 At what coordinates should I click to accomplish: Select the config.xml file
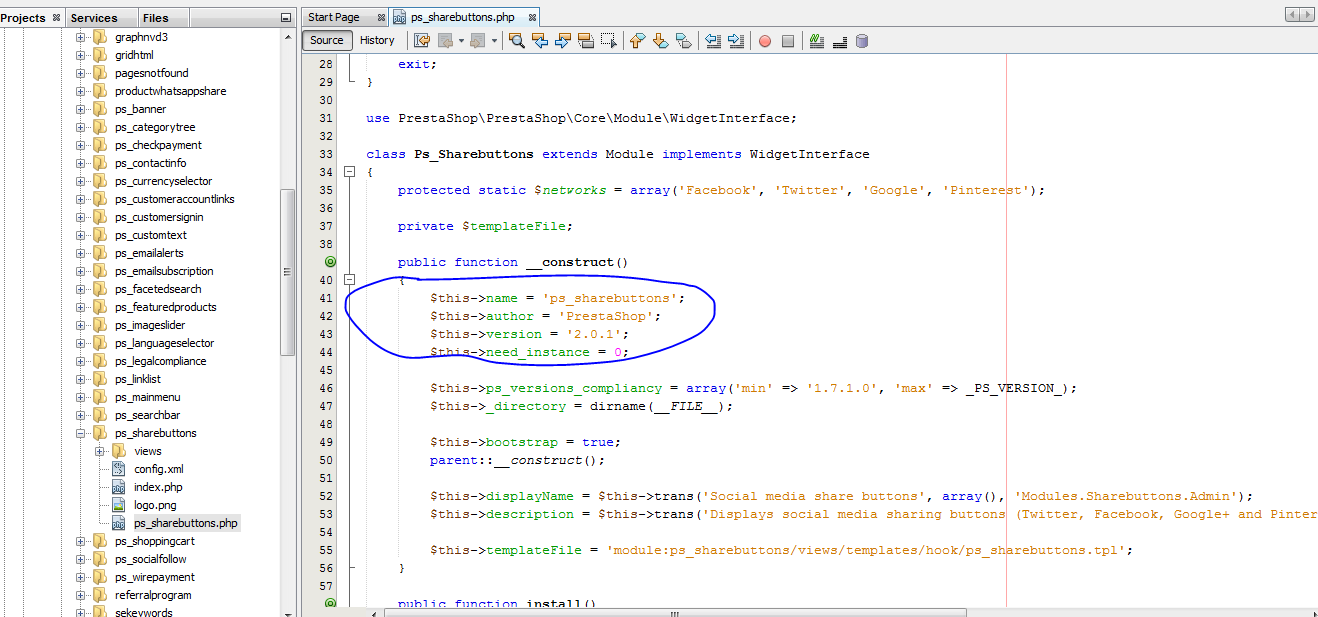tap(158, 469)
